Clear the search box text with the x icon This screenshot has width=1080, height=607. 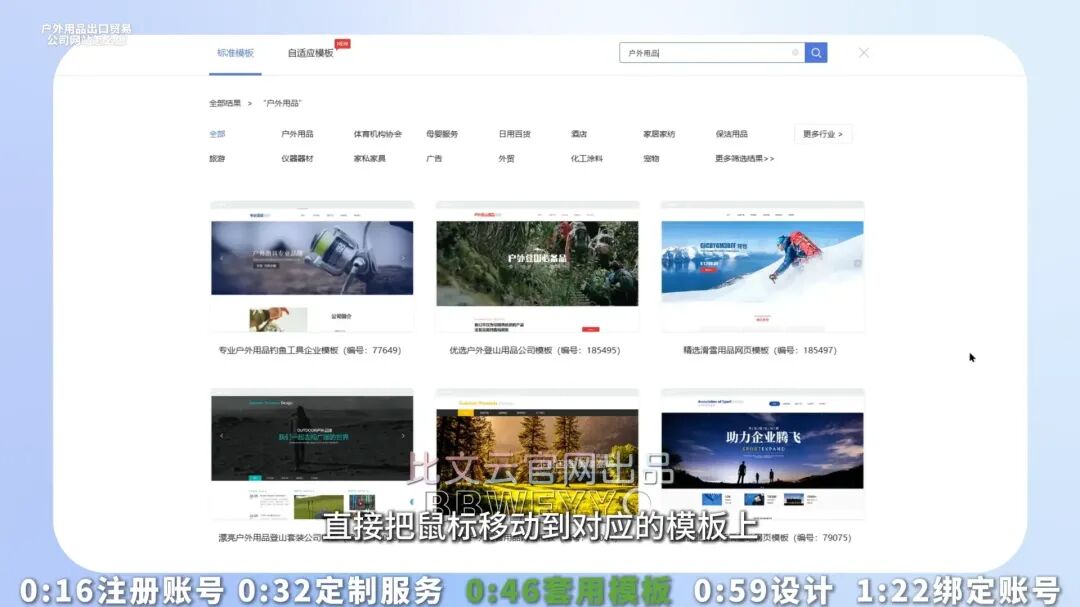(796, 53)
